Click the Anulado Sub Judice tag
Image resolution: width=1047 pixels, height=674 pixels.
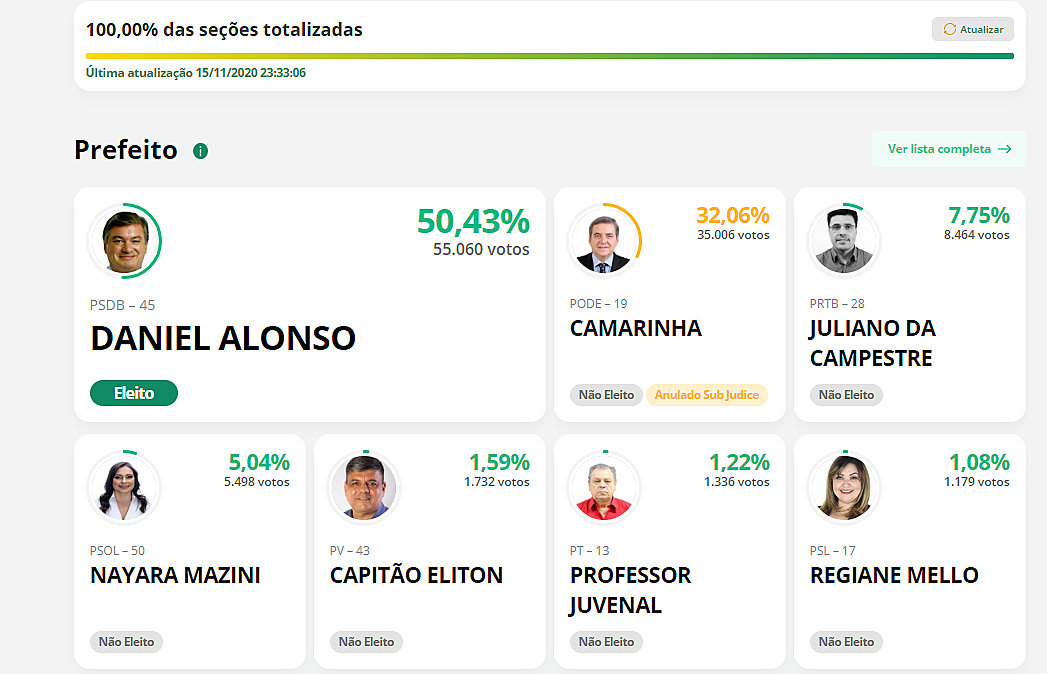point(706,395)
